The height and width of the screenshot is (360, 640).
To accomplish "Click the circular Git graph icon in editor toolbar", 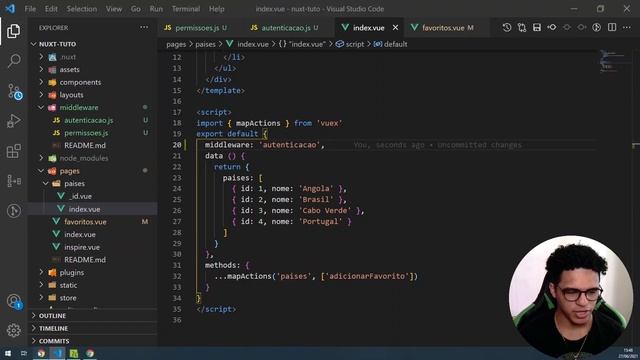I will [597, 27].
